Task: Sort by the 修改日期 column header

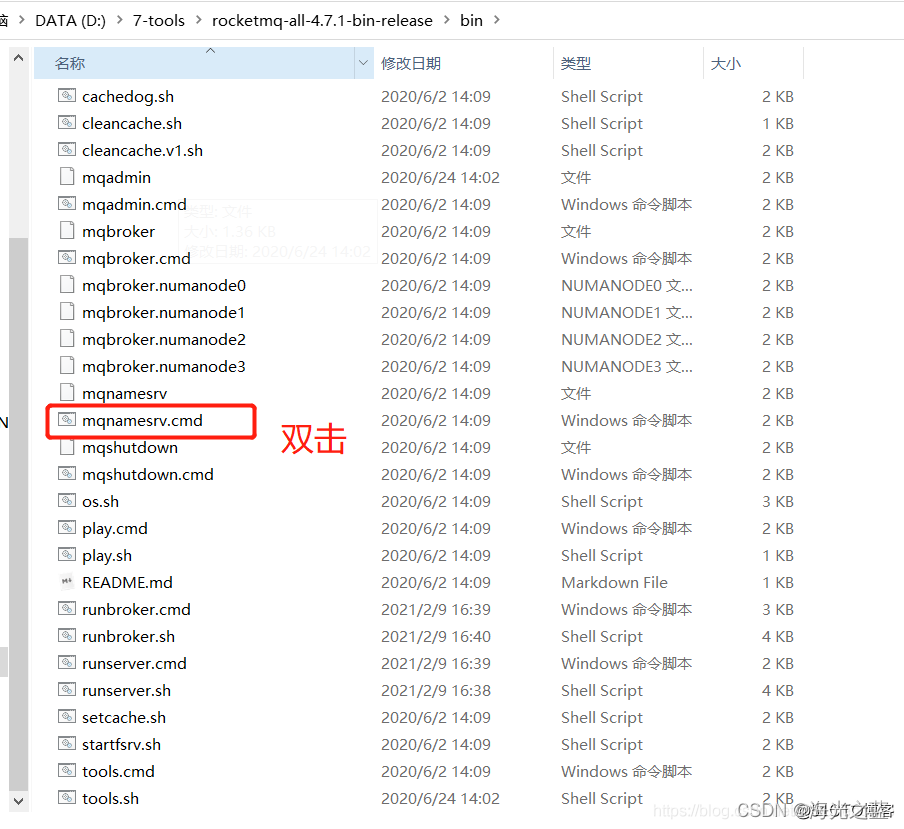Action: (410, 63)
